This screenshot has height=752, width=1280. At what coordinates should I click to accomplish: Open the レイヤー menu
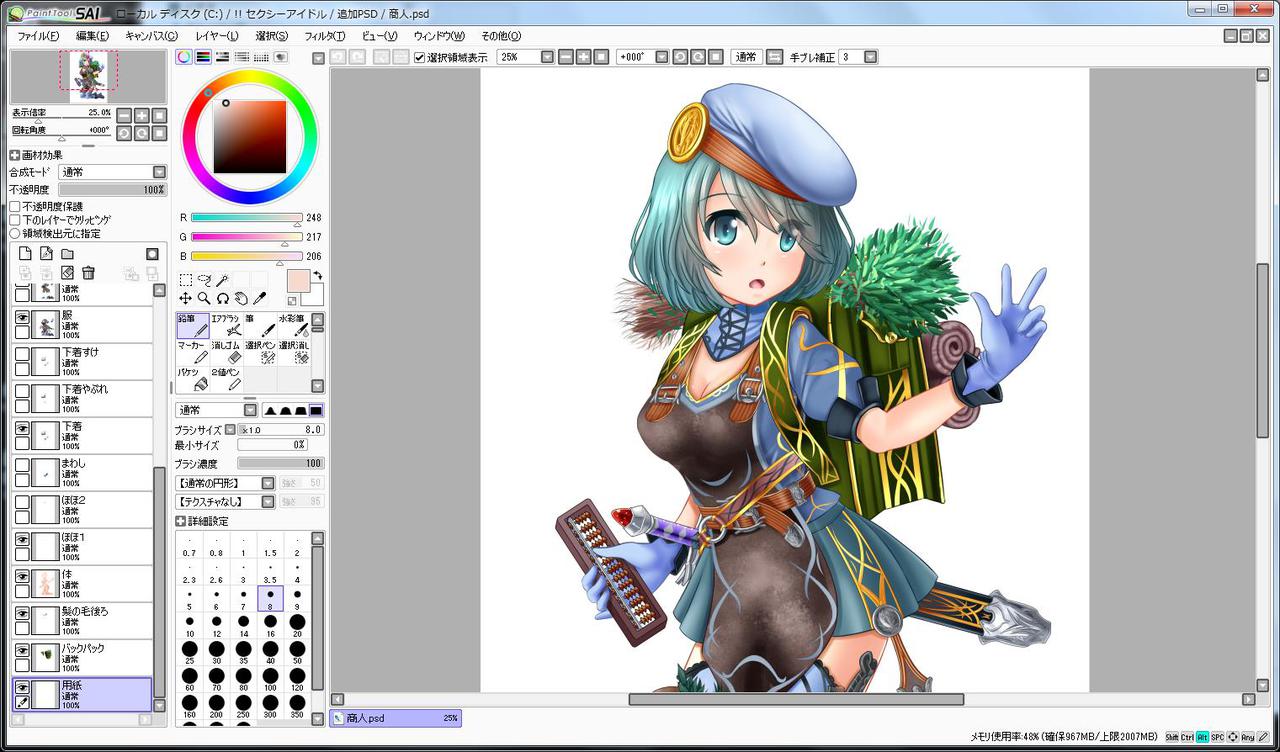217,36
